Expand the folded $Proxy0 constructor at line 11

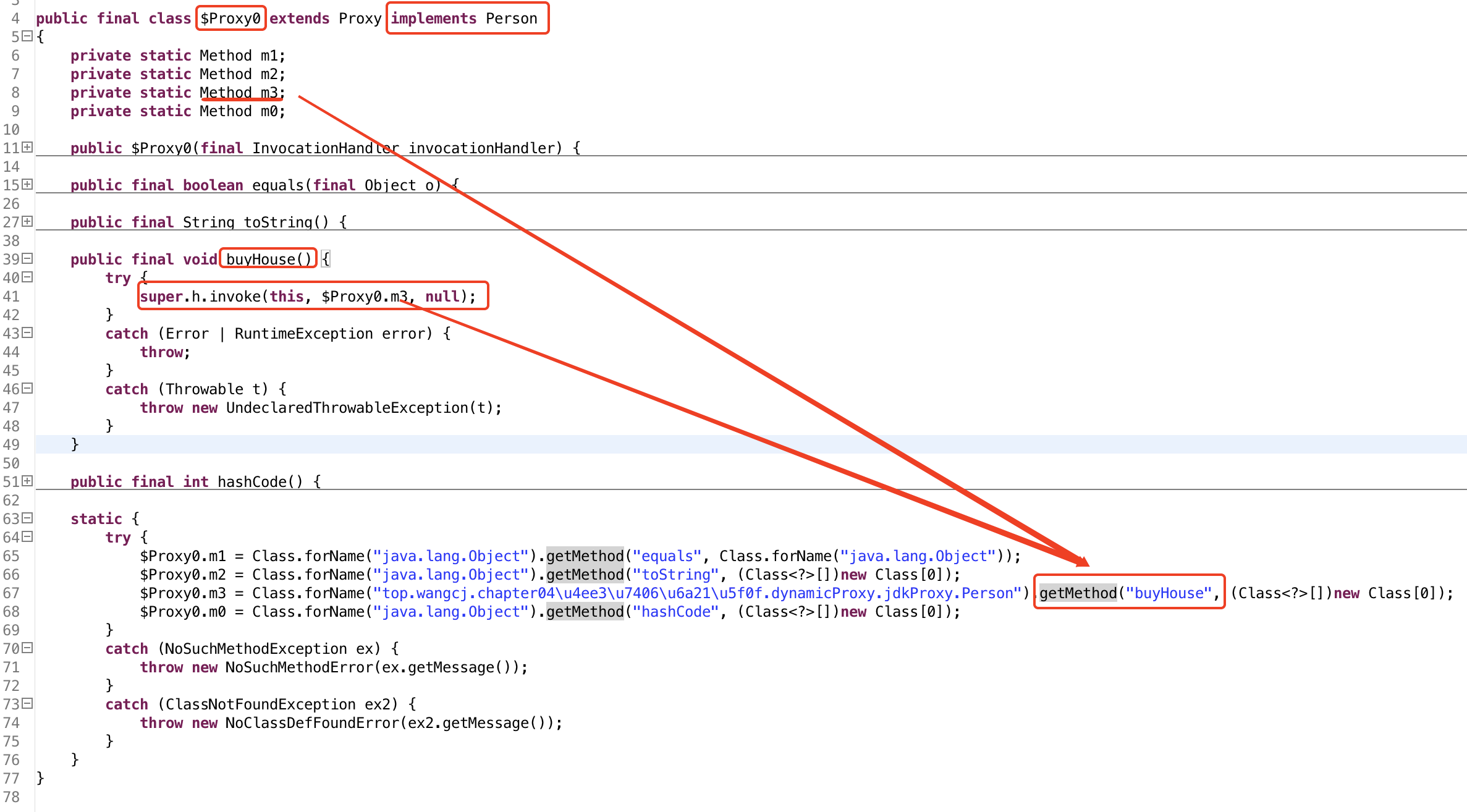pyautogui.click(x=27, y=147)
